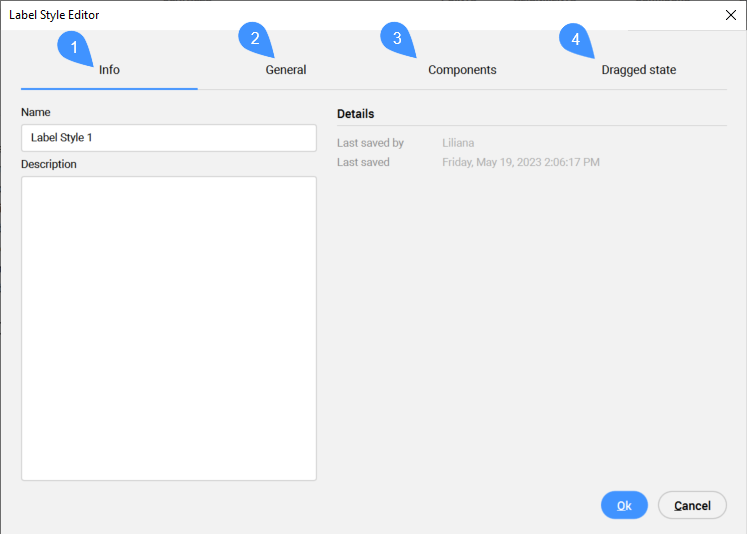Click the Last saved date value
The image size is (747, 534).
pos(520,162)
